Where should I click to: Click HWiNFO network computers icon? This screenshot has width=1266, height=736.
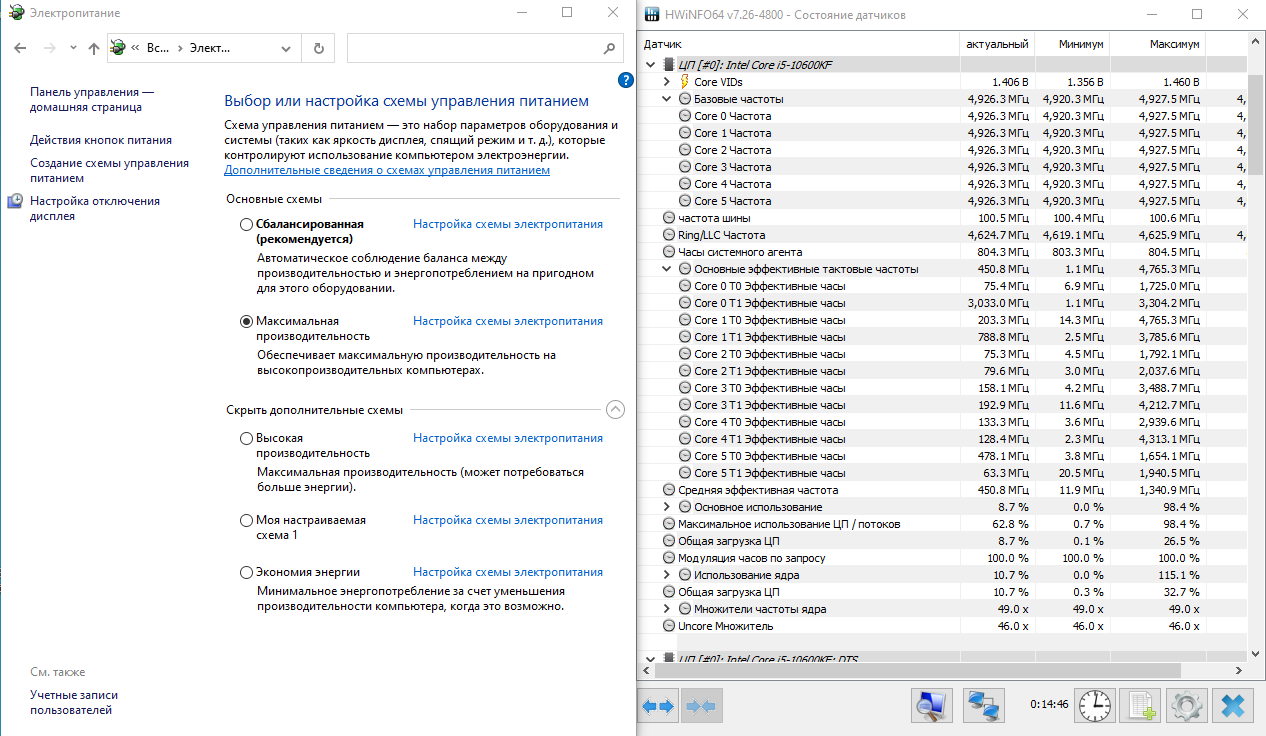click(x=983, y=706)
